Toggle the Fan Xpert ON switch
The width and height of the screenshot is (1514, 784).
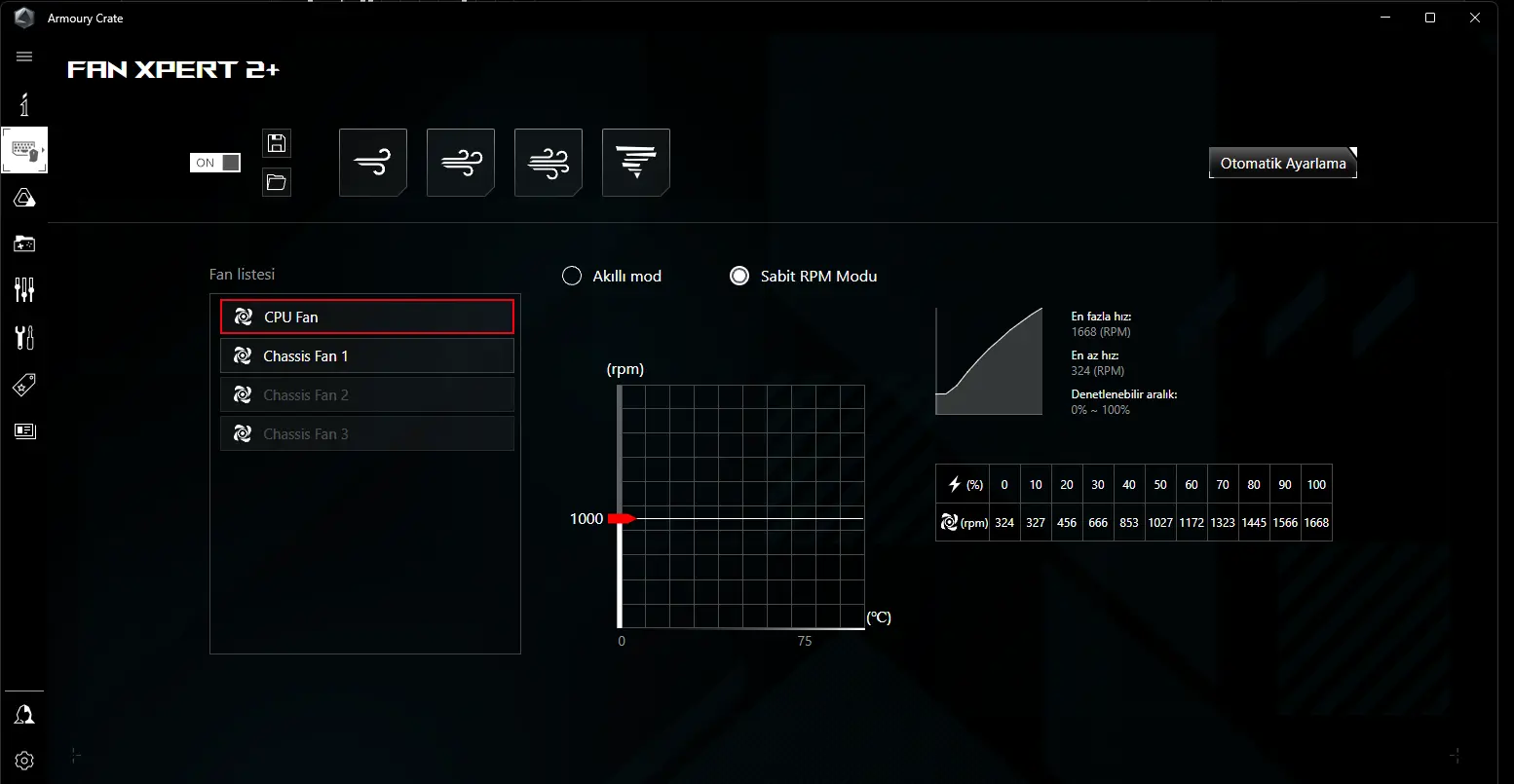pos(215,163)
